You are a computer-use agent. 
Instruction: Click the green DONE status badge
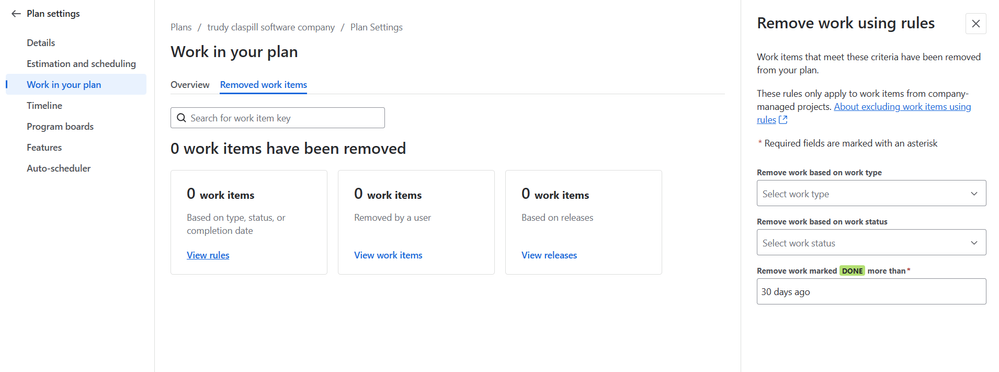[x=852, y=271]
